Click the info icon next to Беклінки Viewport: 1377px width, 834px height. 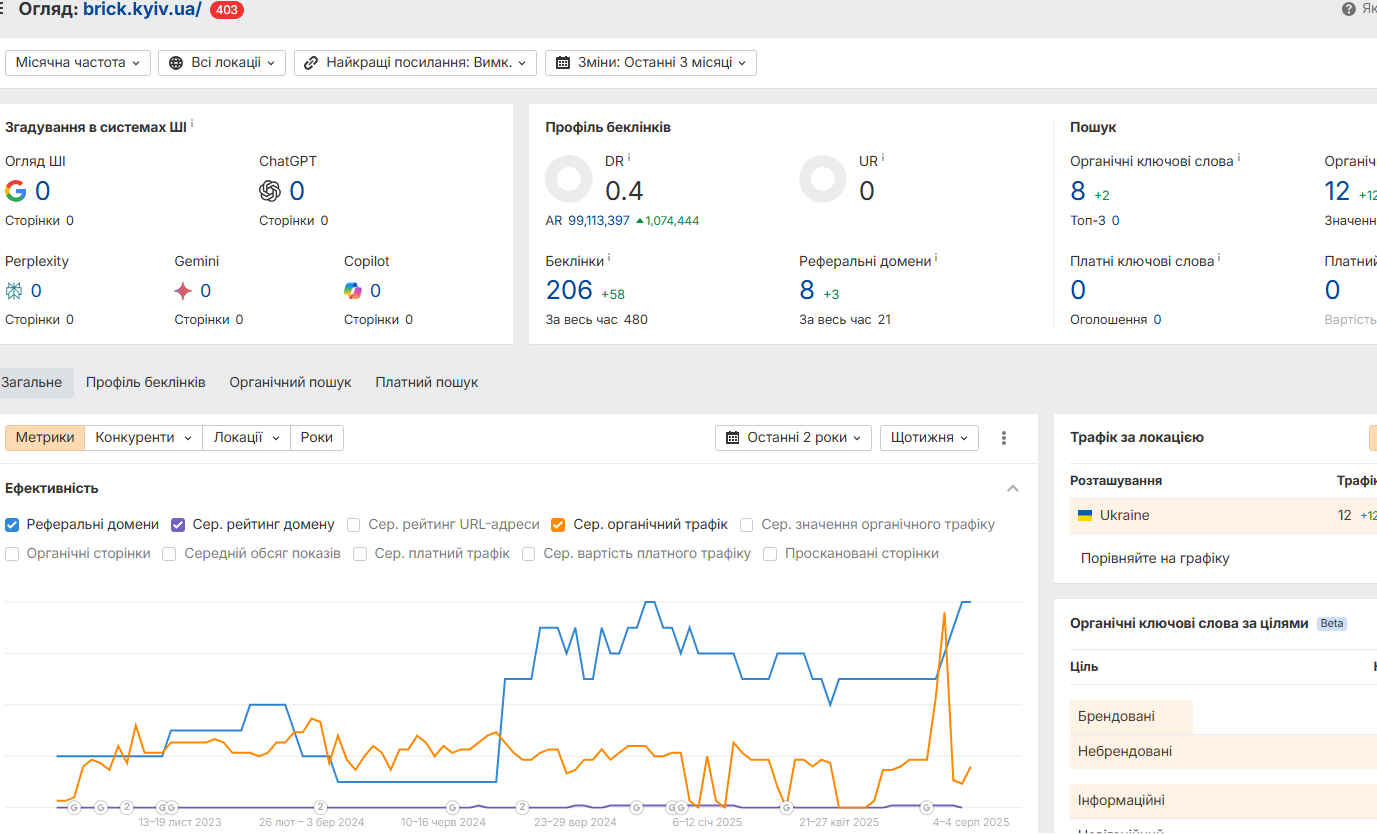click(x=609, y=258)
